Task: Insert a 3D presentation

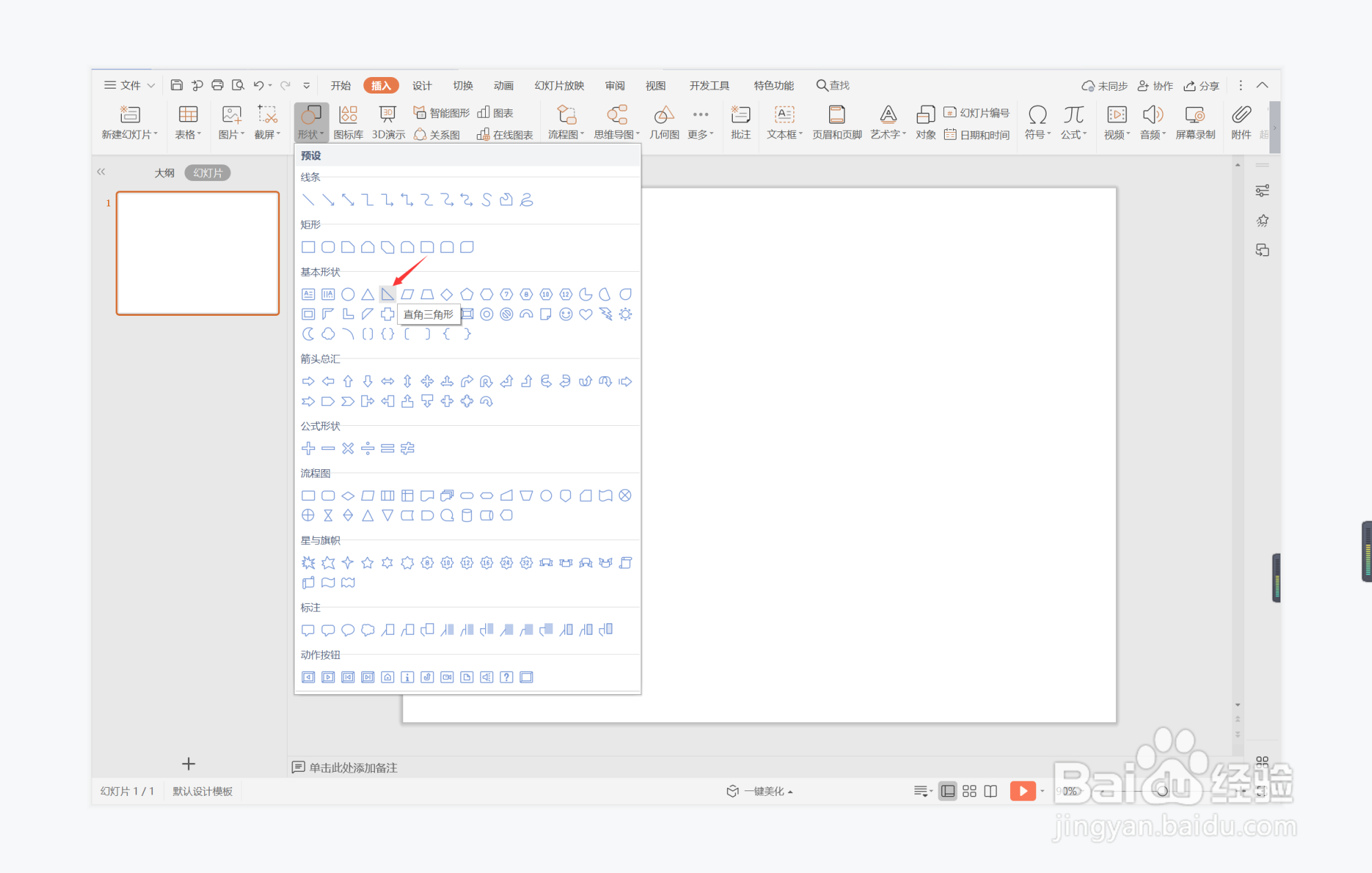Action: click(388, 122)
